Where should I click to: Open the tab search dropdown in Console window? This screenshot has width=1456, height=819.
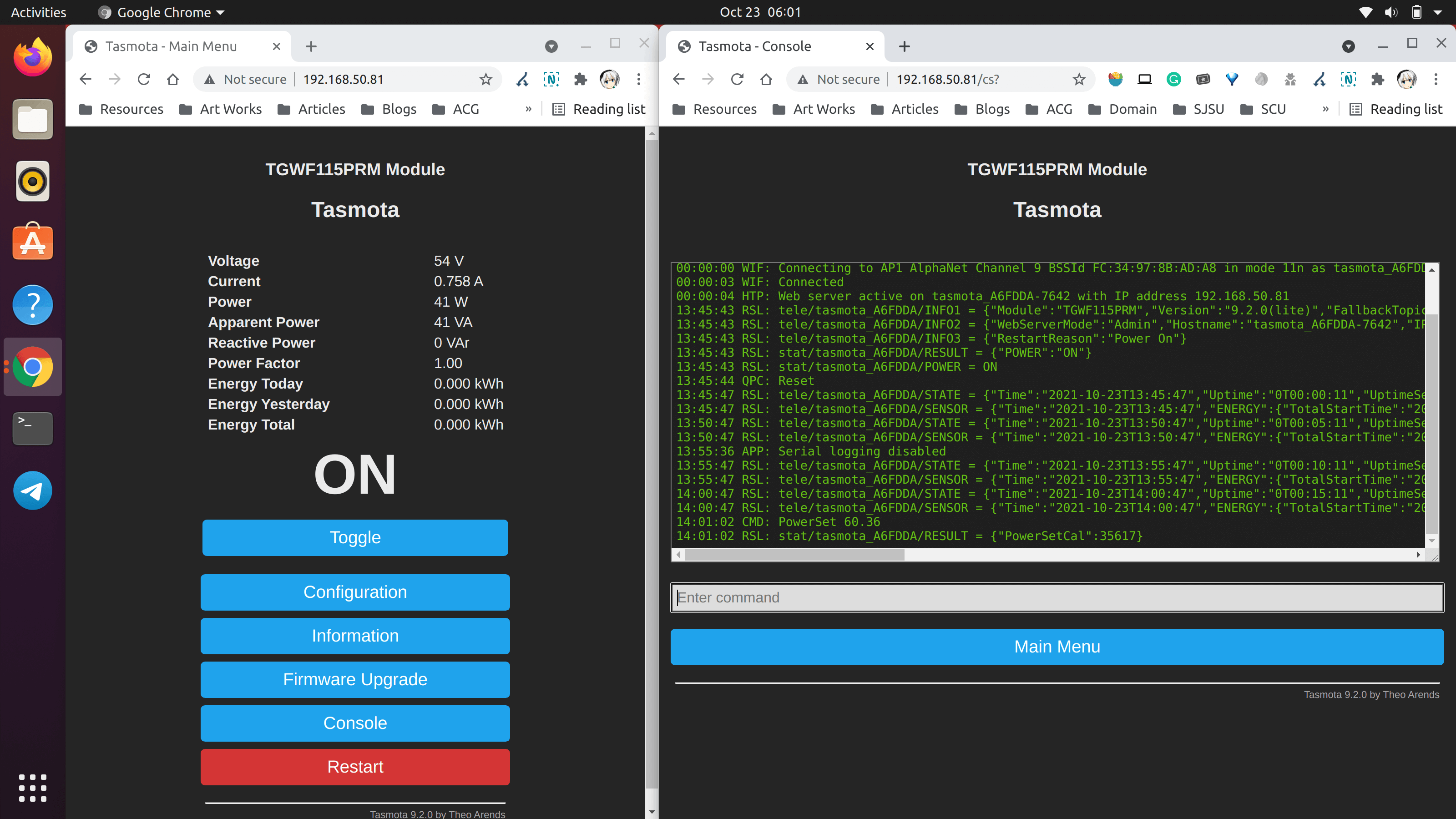(1348, 46)
